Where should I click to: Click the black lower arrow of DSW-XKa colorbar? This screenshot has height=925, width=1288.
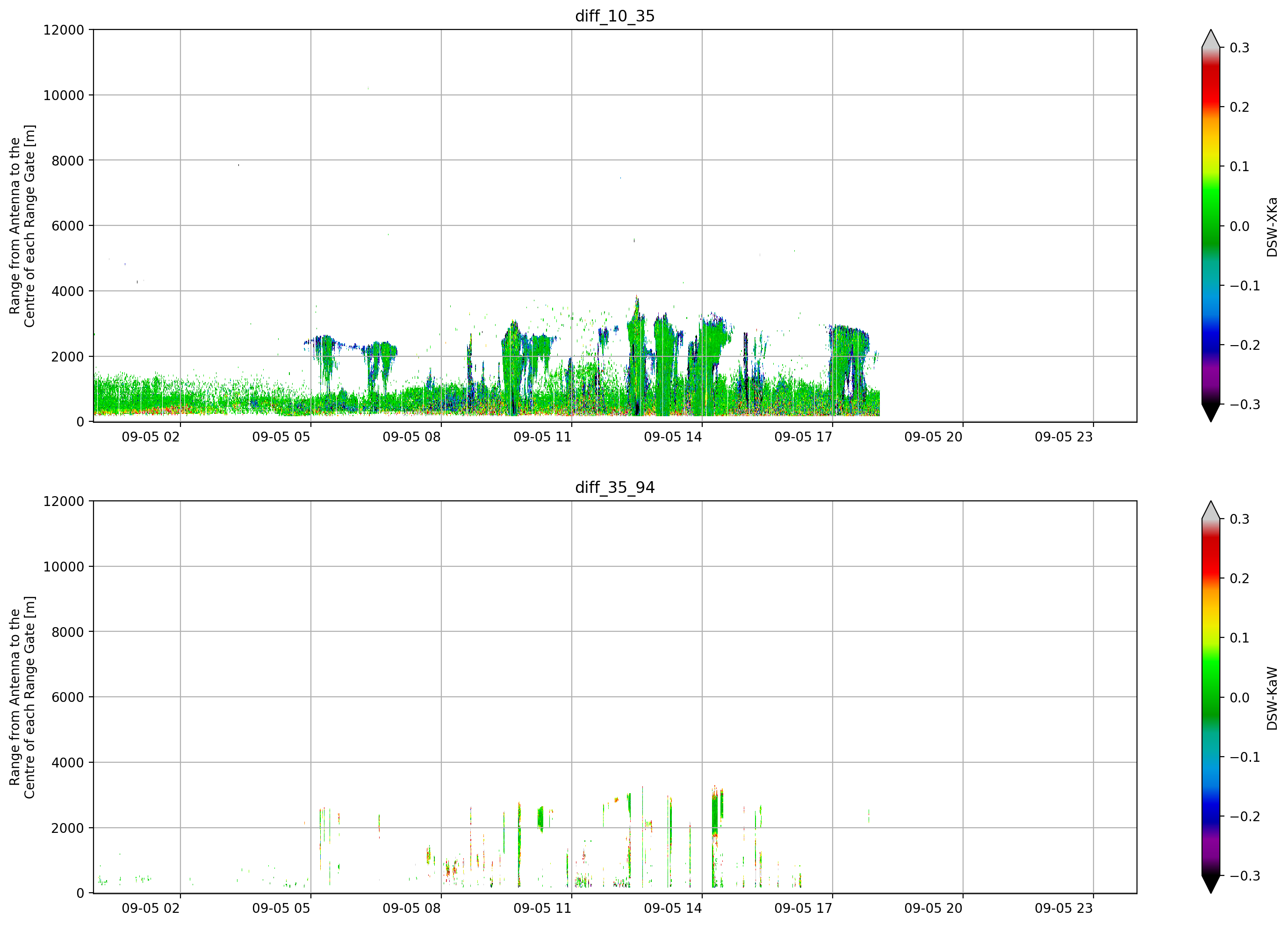(x=1211, y=412)
